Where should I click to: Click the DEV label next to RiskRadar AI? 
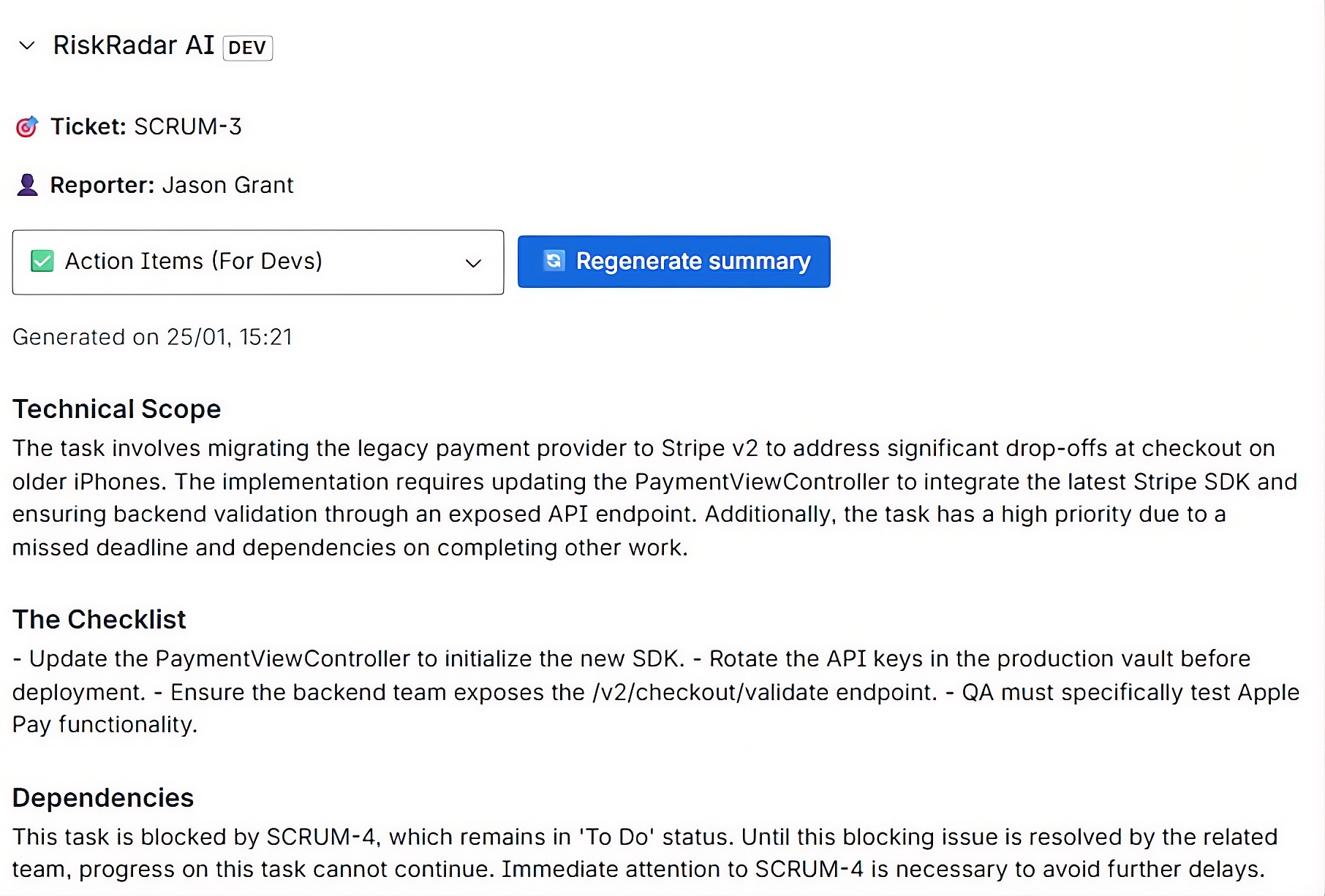pyautogui.click(x=247, y=47)
